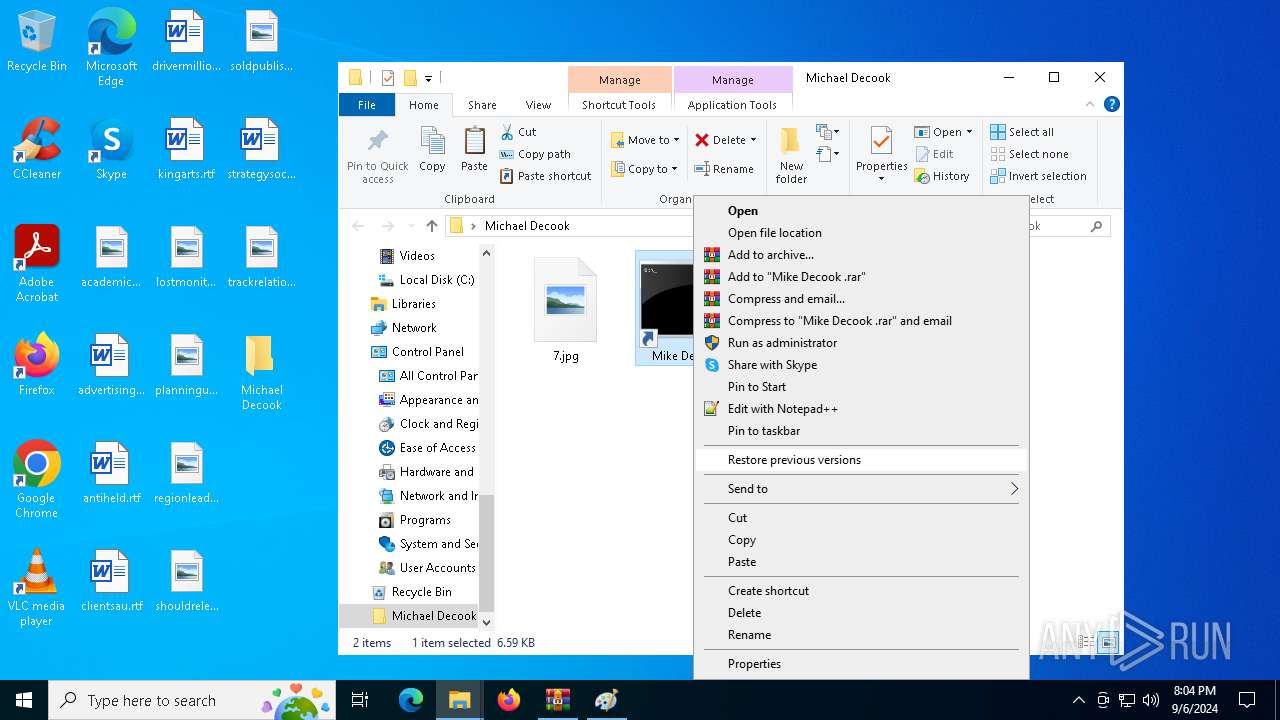Choose Share with Skype in context menu
This screenshot has width=1280, height=720.
[861, 365]
